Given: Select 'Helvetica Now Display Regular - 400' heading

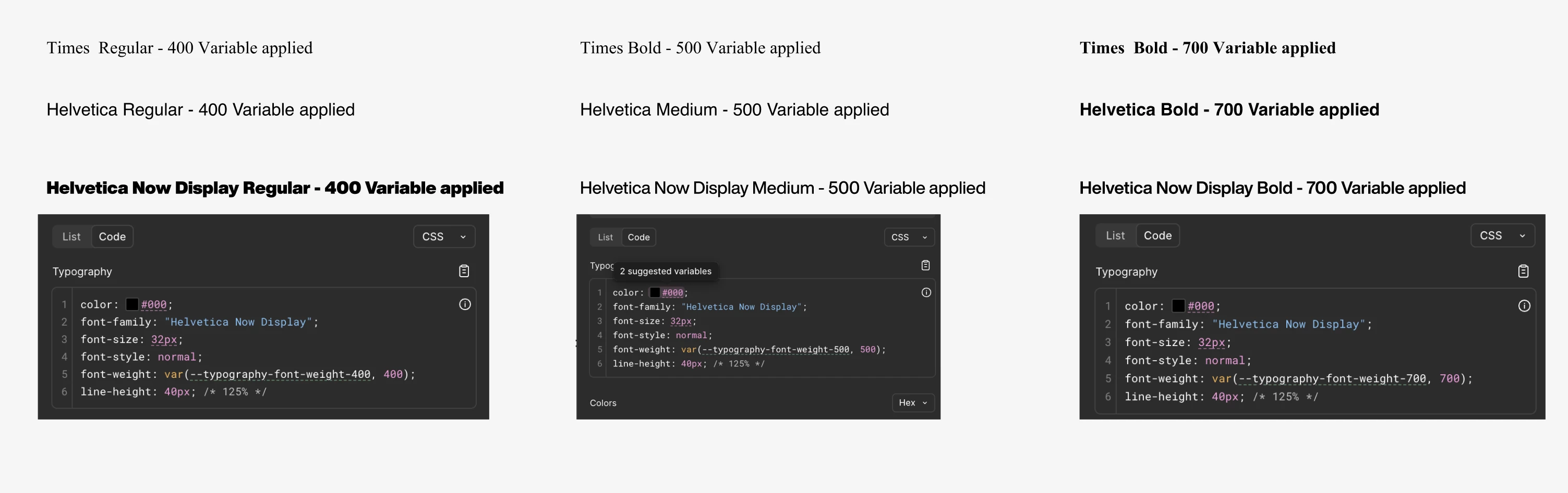Looking at the screenshot, I should pyautogui.click(x=275, y=188).
